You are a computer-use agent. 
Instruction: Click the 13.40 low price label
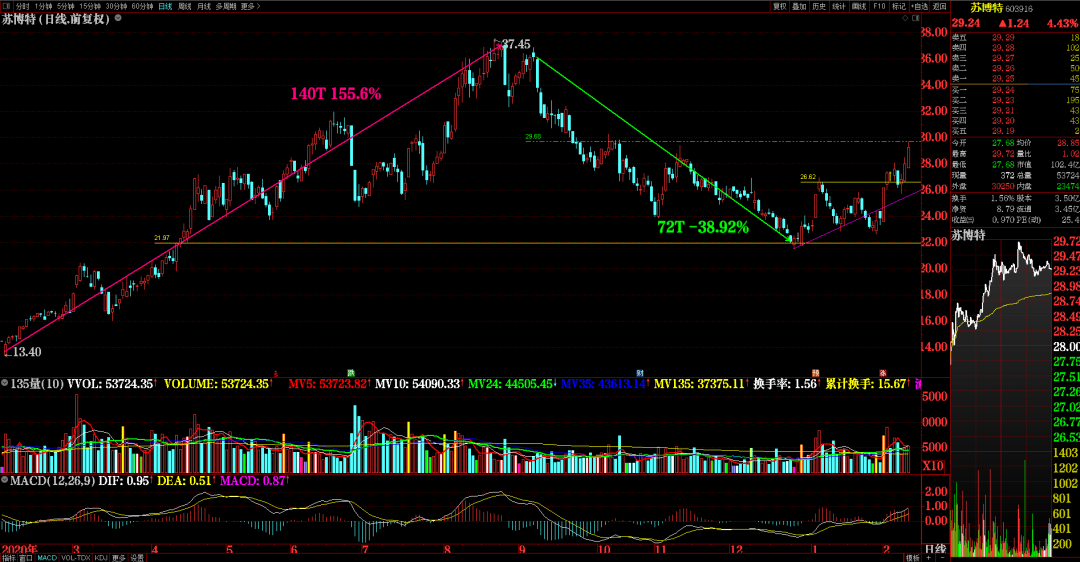coord(26,352)
